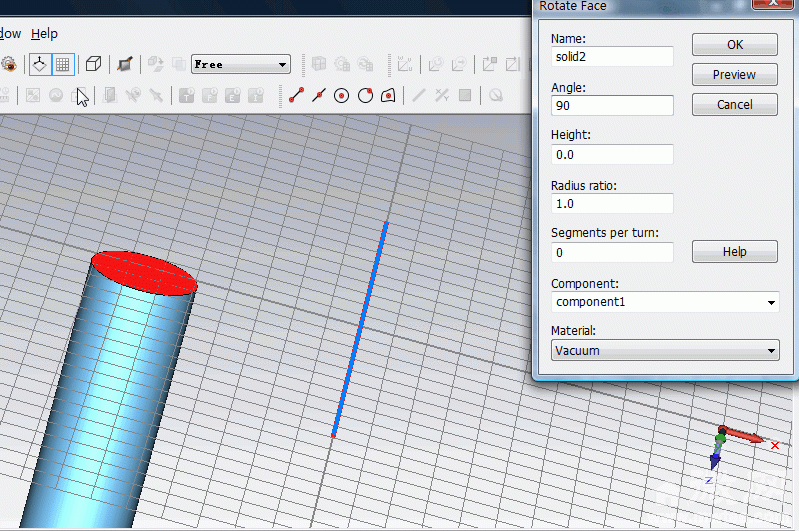
Task: Click Cancel in Rotate Face dialog
Action: point(734,105)
